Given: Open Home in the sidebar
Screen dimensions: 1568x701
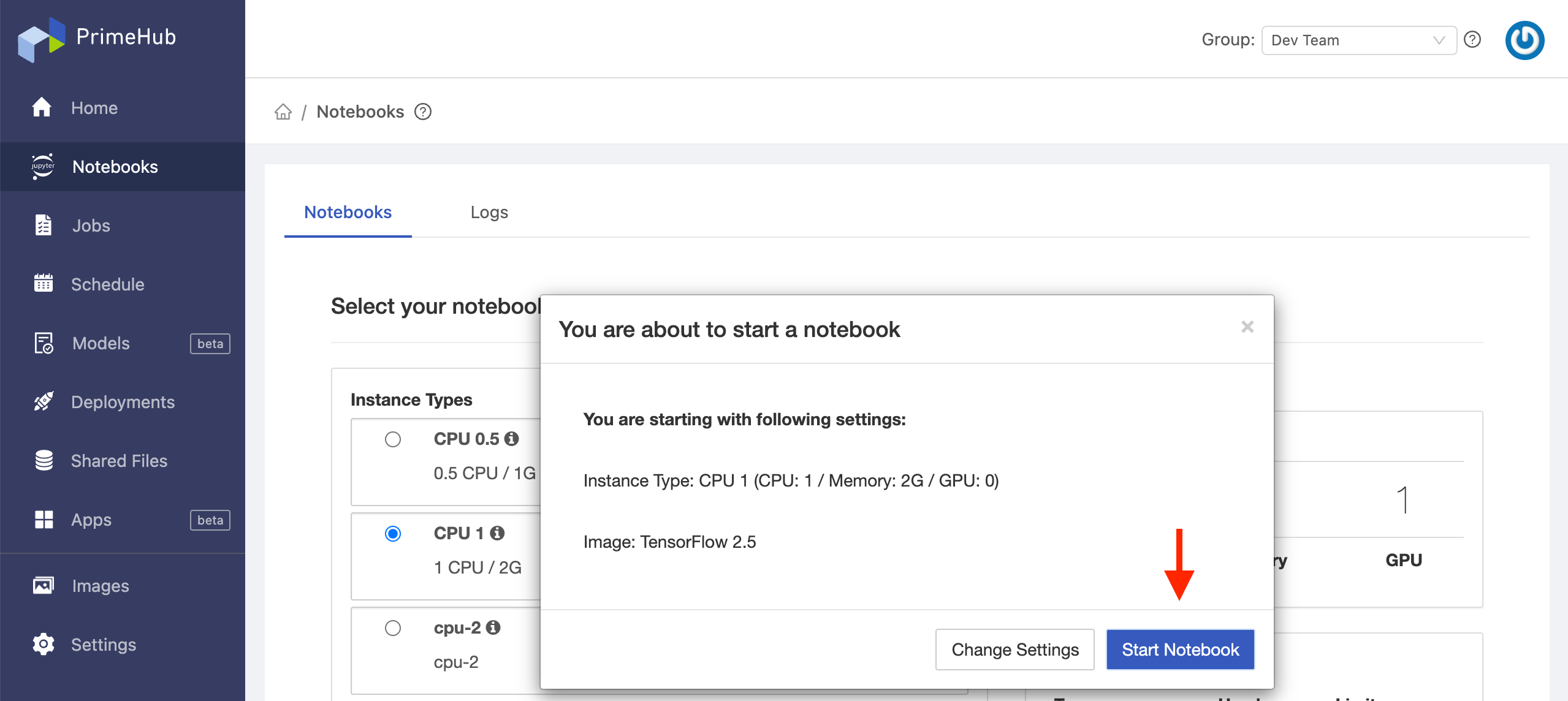Looking at the screenshot, I should tap(123, 108).
